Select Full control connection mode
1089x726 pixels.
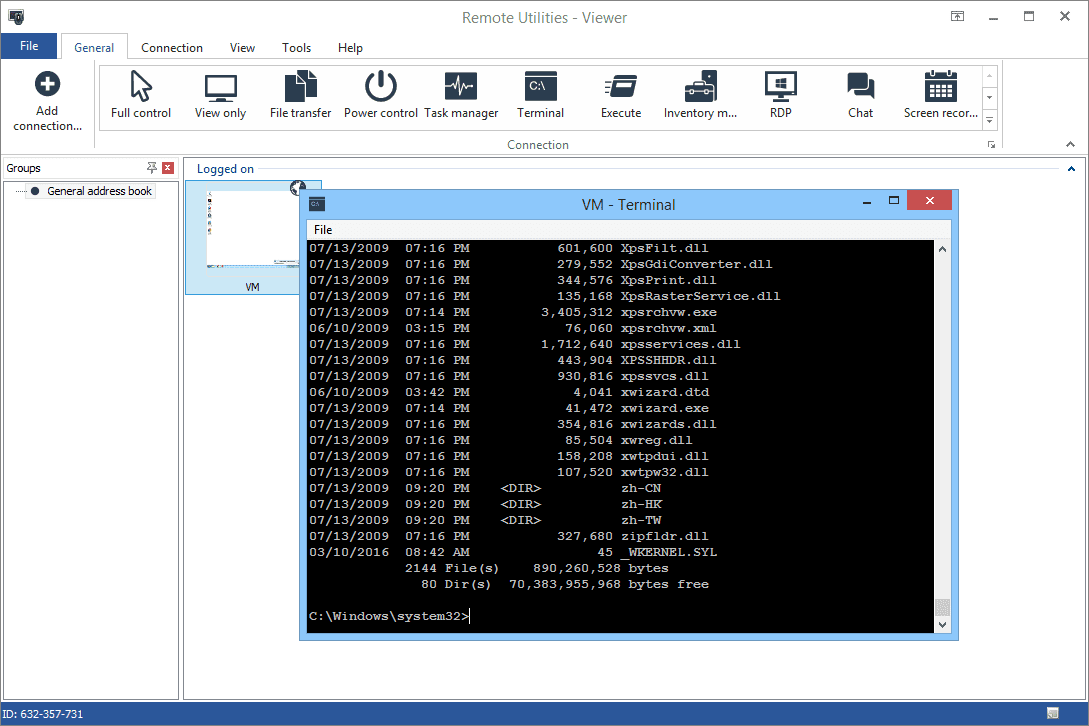(x=141, y=88)
